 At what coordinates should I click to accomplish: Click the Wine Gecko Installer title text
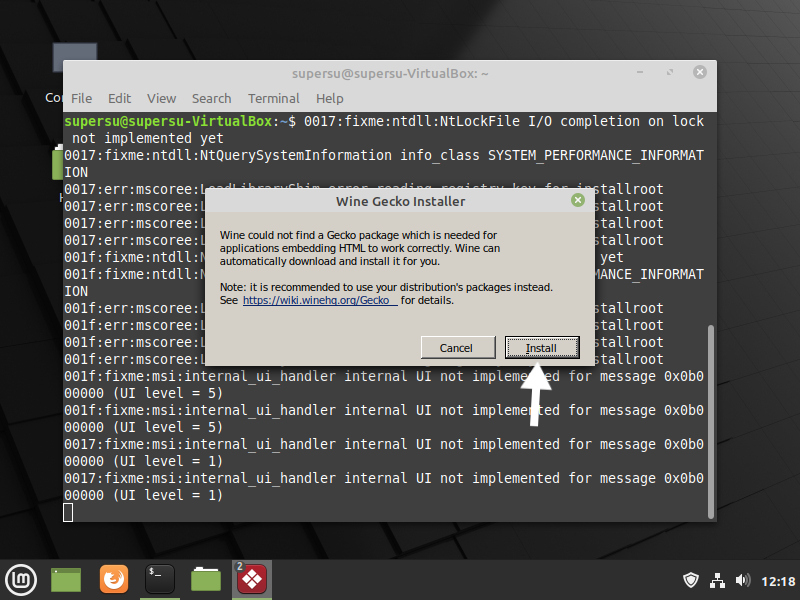401,202
